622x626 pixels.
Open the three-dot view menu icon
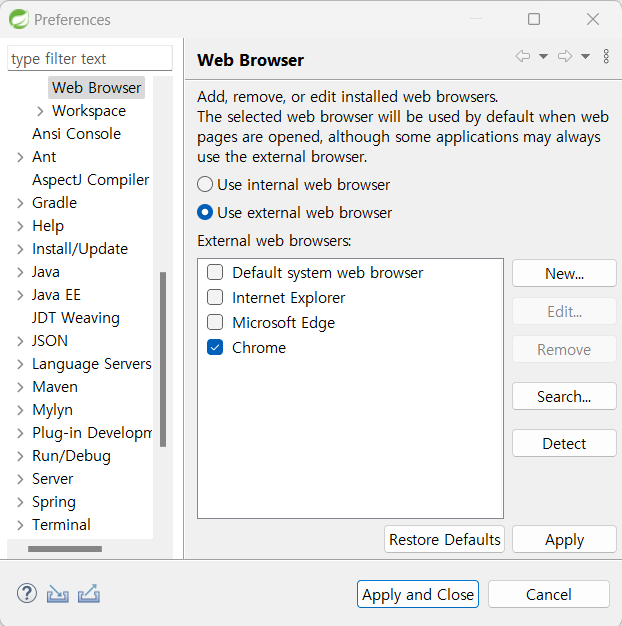(x=606, y=56)
